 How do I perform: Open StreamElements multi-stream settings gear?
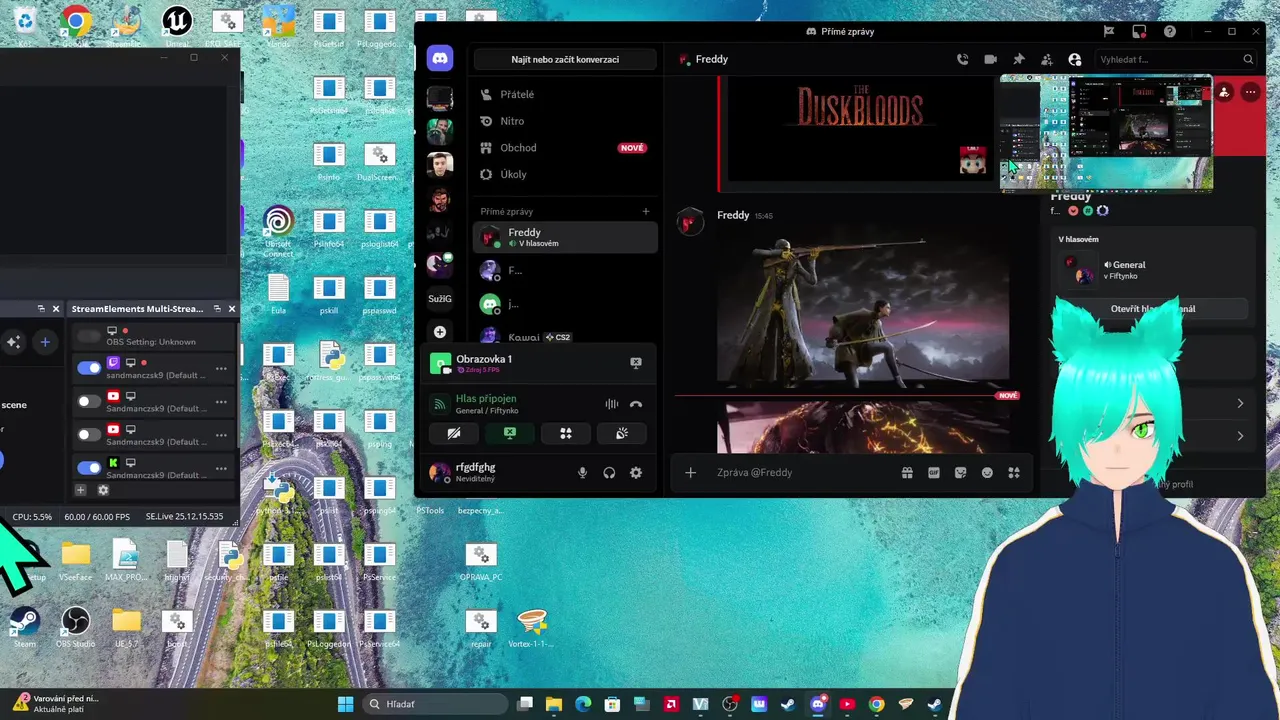[102, 490]
